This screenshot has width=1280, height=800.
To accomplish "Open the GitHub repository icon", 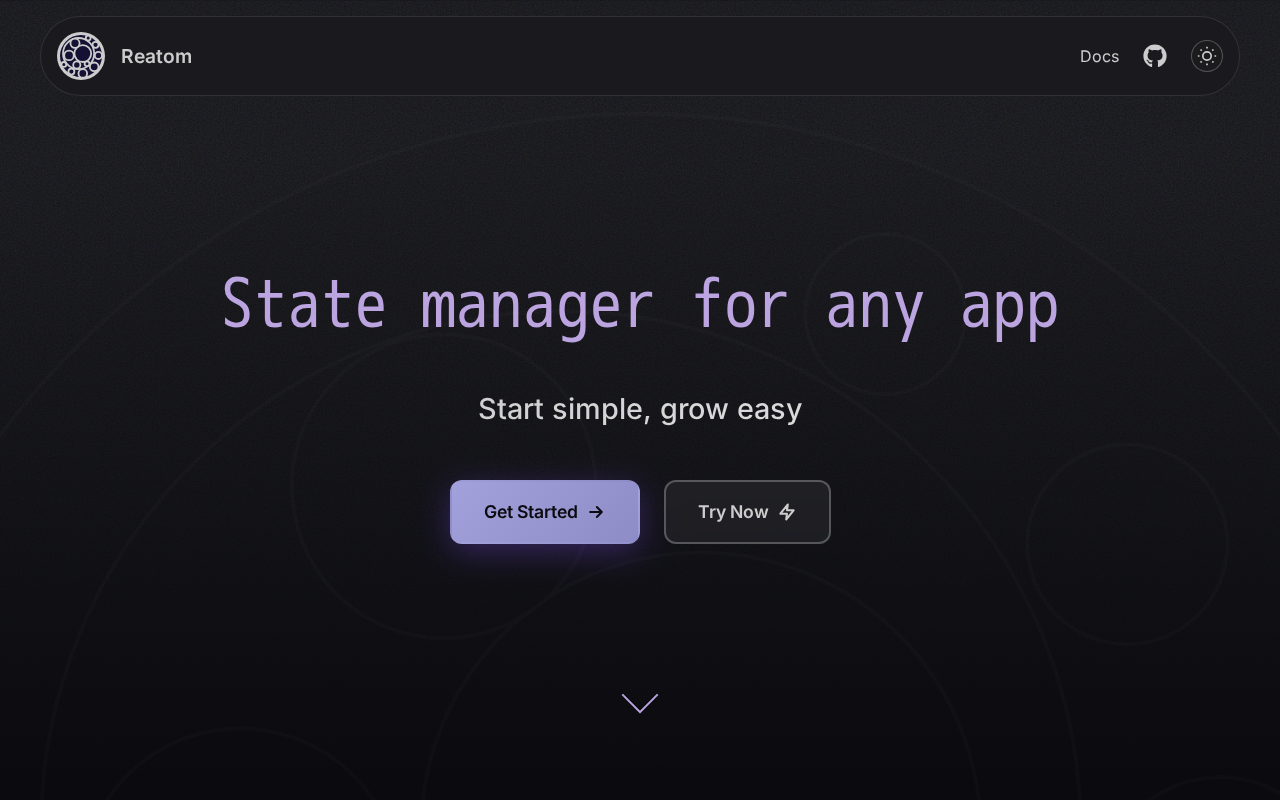I will pos(1155,56).
